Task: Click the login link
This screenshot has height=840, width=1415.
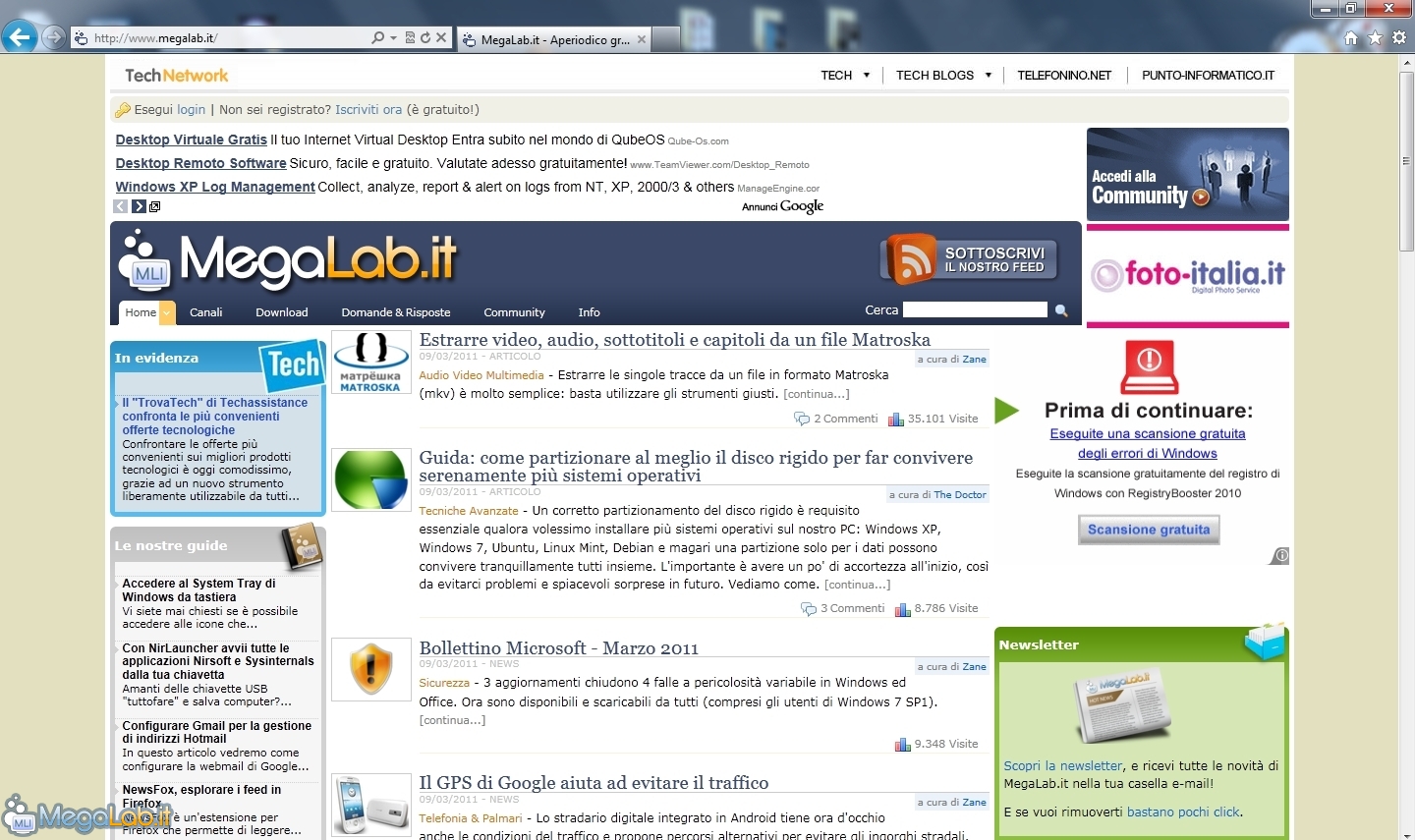Action: click(x=191, y=110)
